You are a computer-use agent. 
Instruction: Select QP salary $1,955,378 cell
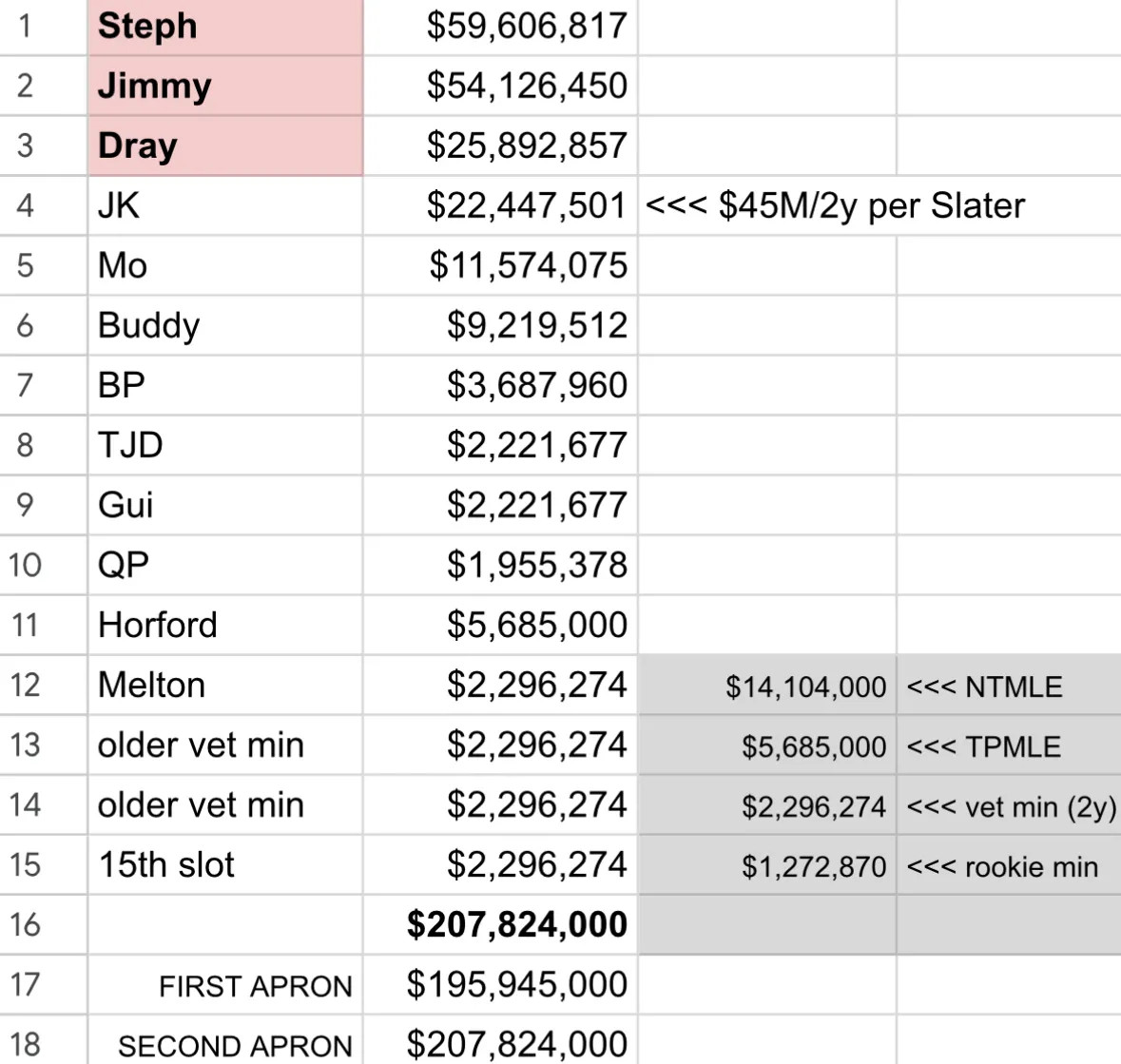coord(500,565)
